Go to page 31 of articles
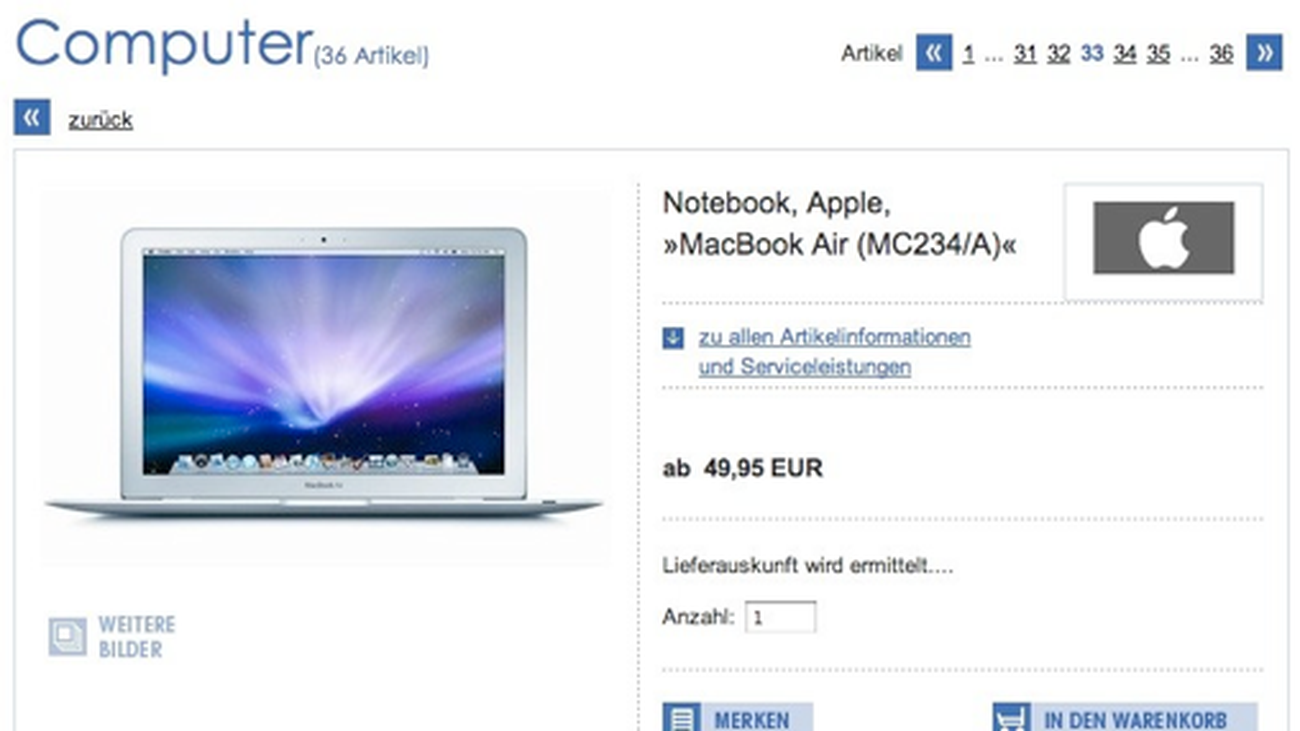This screenshot has height=731, width=1300. pos(1025,53)
